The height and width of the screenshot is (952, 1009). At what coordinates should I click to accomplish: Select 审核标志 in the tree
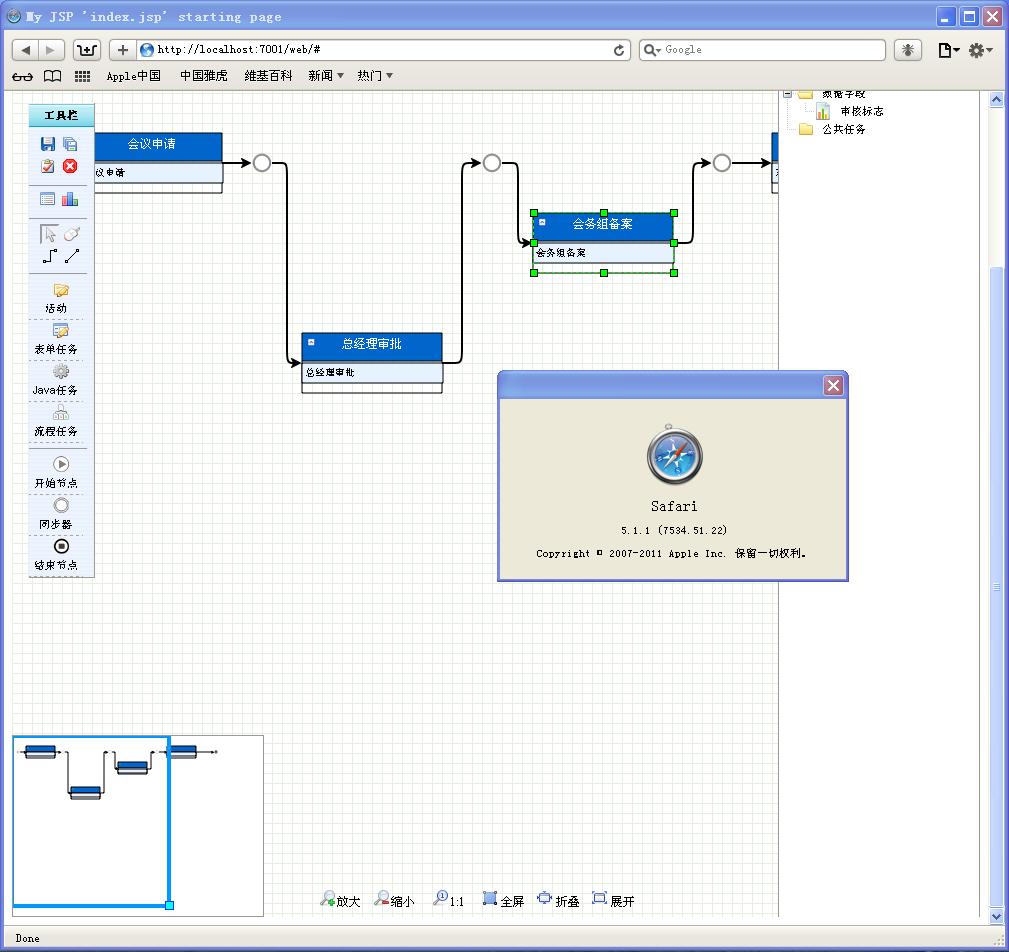click(x=860, y=112)
